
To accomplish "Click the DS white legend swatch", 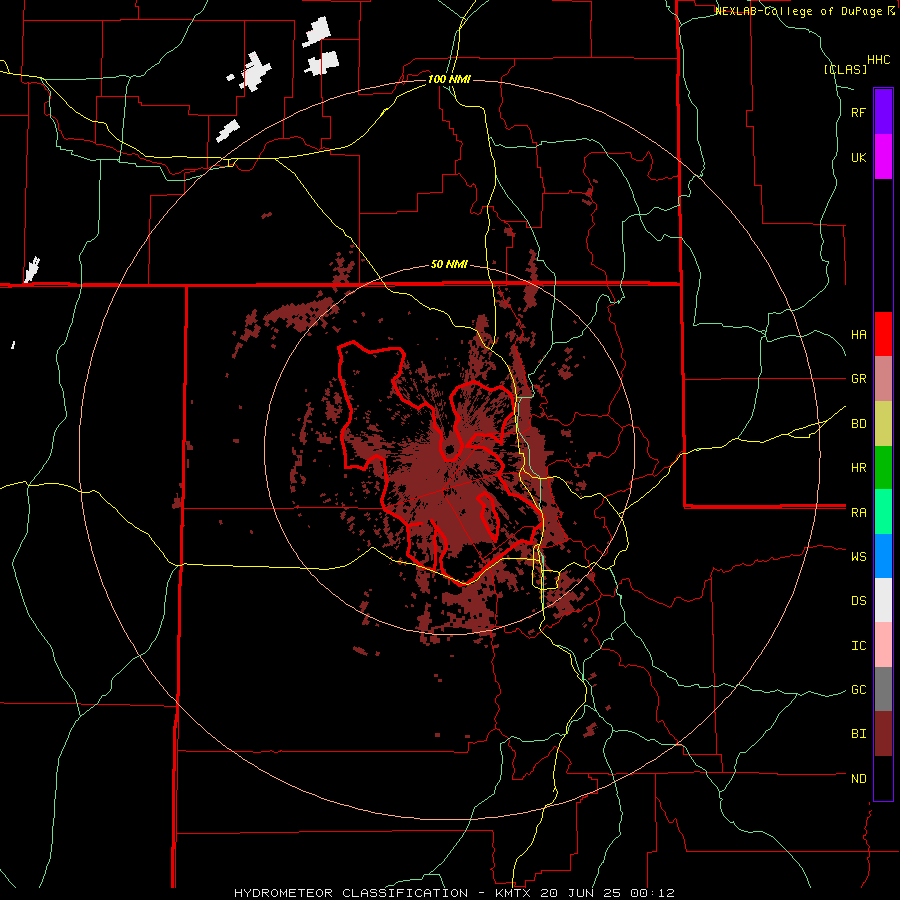I will (883, 600).
